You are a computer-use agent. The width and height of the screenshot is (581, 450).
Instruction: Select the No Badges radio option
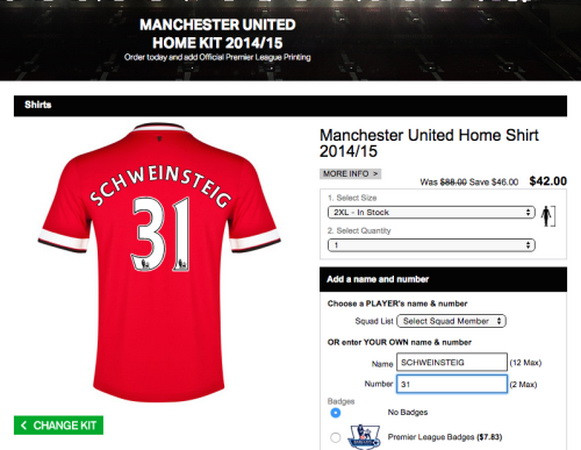coord(335,413)
